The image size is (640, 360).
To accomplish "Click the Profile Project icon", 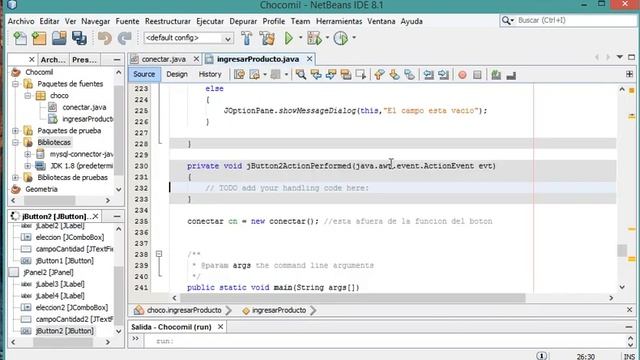I will [340, 38].
